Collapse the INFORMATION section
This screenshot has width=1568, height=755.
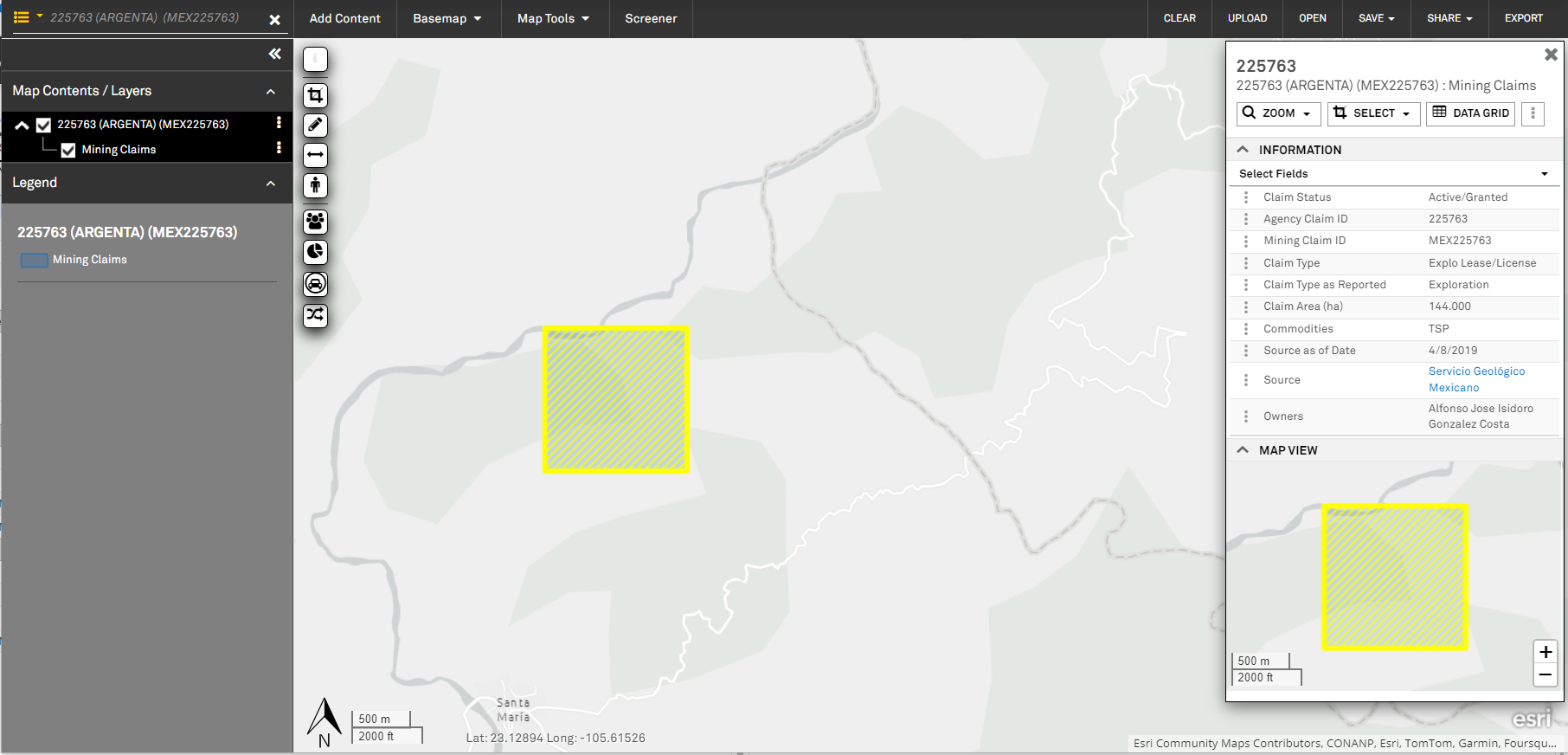pyautogui.click(x=1243, y=150)
